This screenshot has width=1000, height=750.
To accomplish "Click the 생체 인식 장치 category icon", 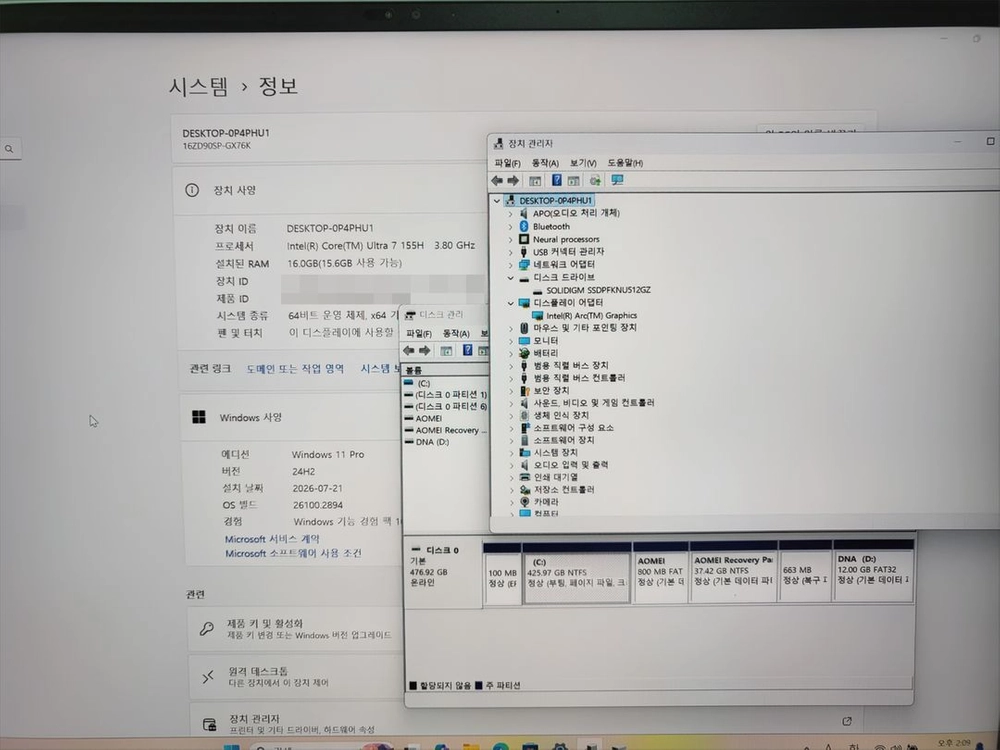I will [x=524, y=415].
